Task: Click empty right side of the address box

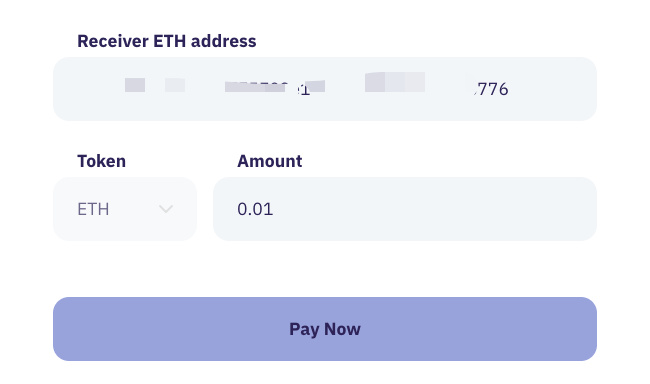Action: (553, 89)
